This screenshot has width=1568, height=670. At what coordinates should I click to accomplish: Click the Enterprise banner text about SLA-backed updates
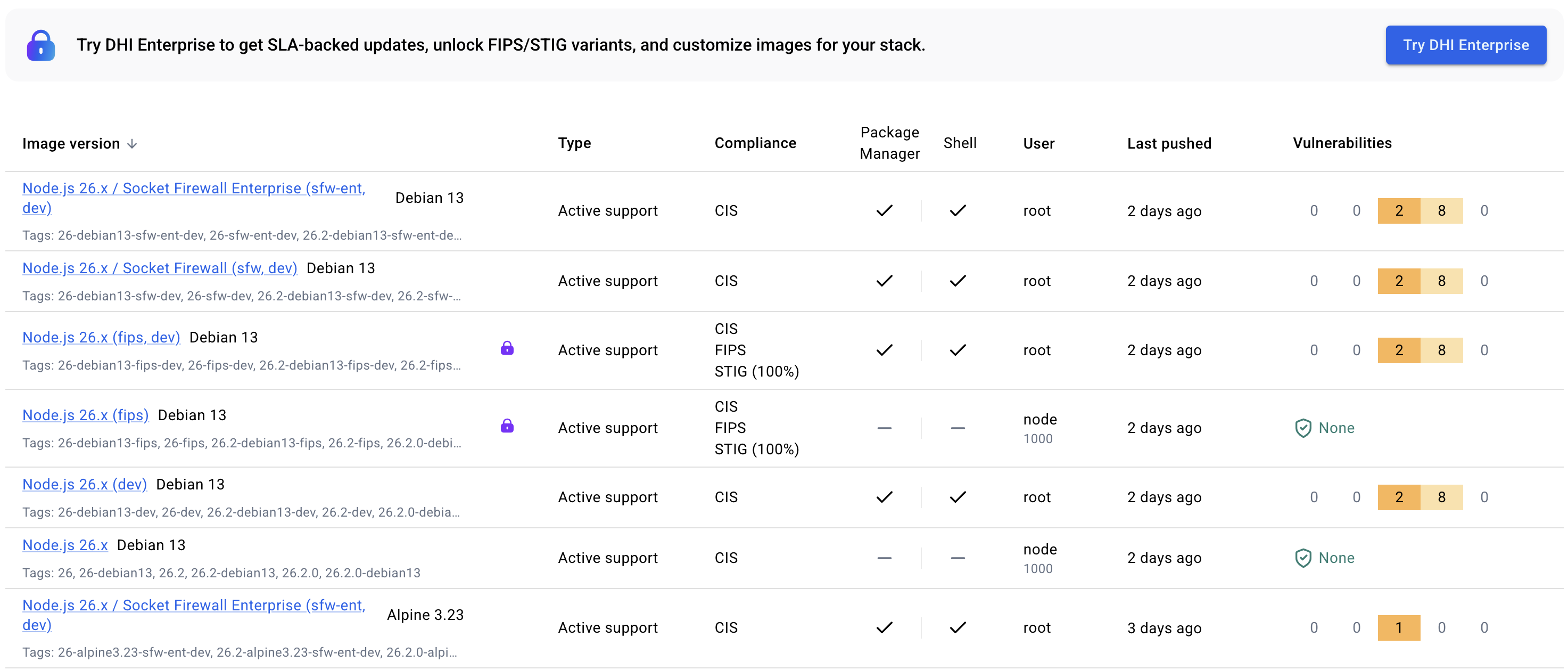(x=501, y=45)
